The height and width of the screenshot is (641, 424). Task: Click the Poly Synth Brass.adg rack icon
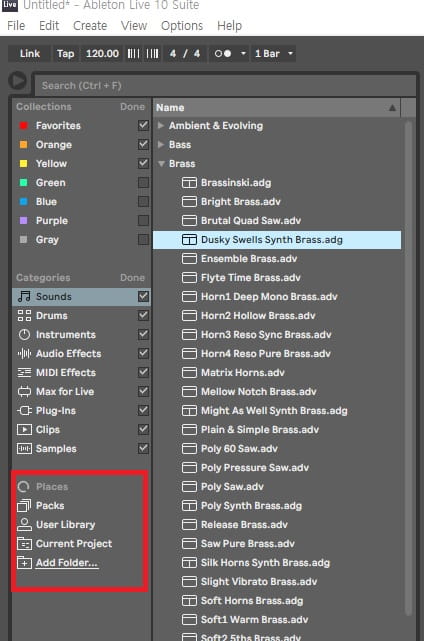189,506
